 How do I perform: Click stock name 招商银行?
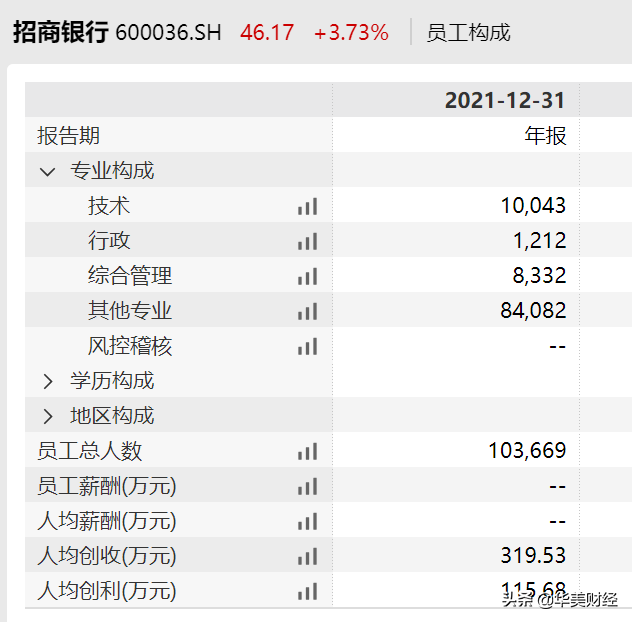[x=60, y=32]
